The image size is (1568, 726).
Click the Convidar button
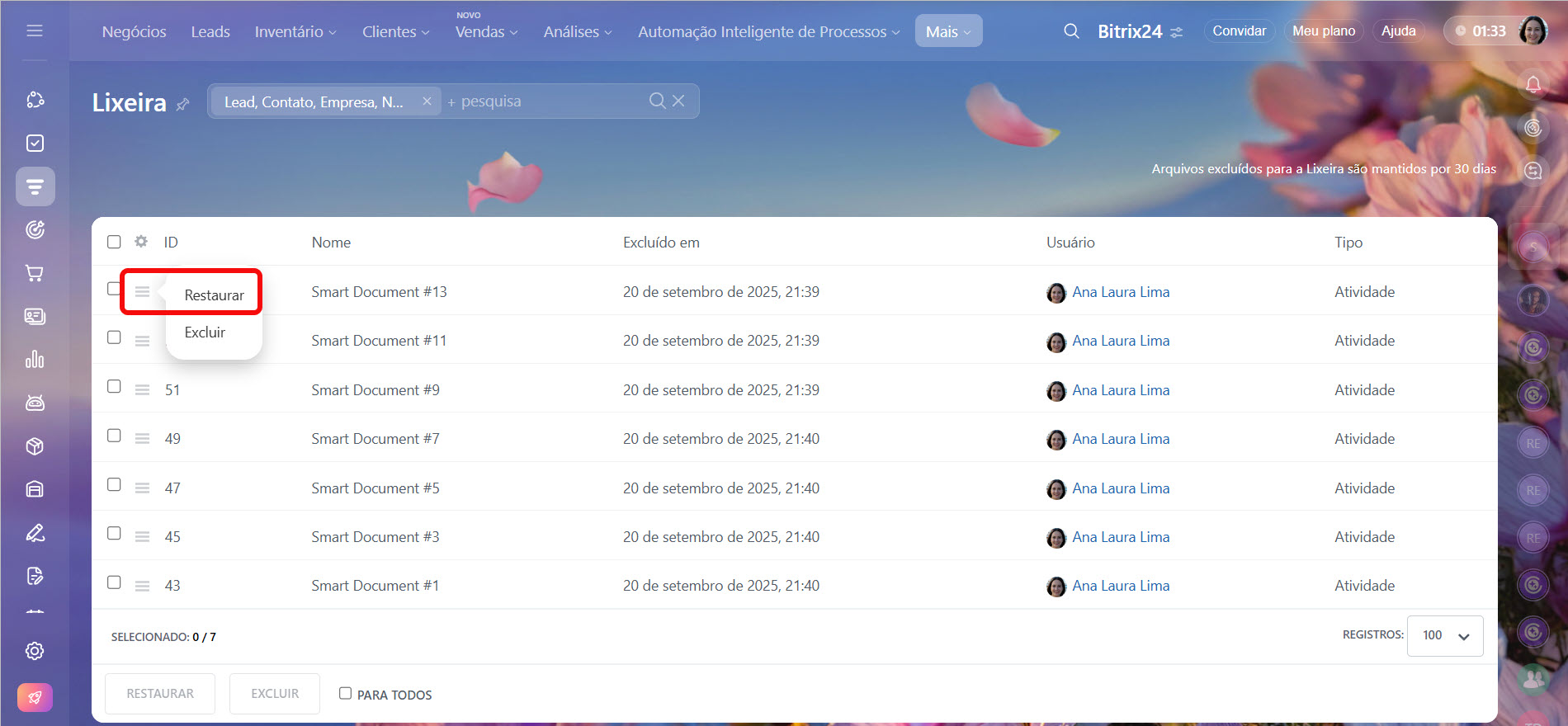click(x=1239, y=31)
